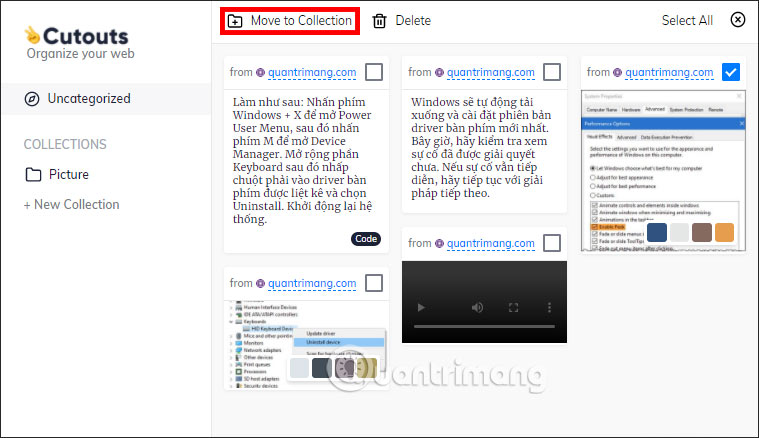Check the card starting 'Windows sẽ tự động'
The image size is (759, 438).
pos(552,72)
